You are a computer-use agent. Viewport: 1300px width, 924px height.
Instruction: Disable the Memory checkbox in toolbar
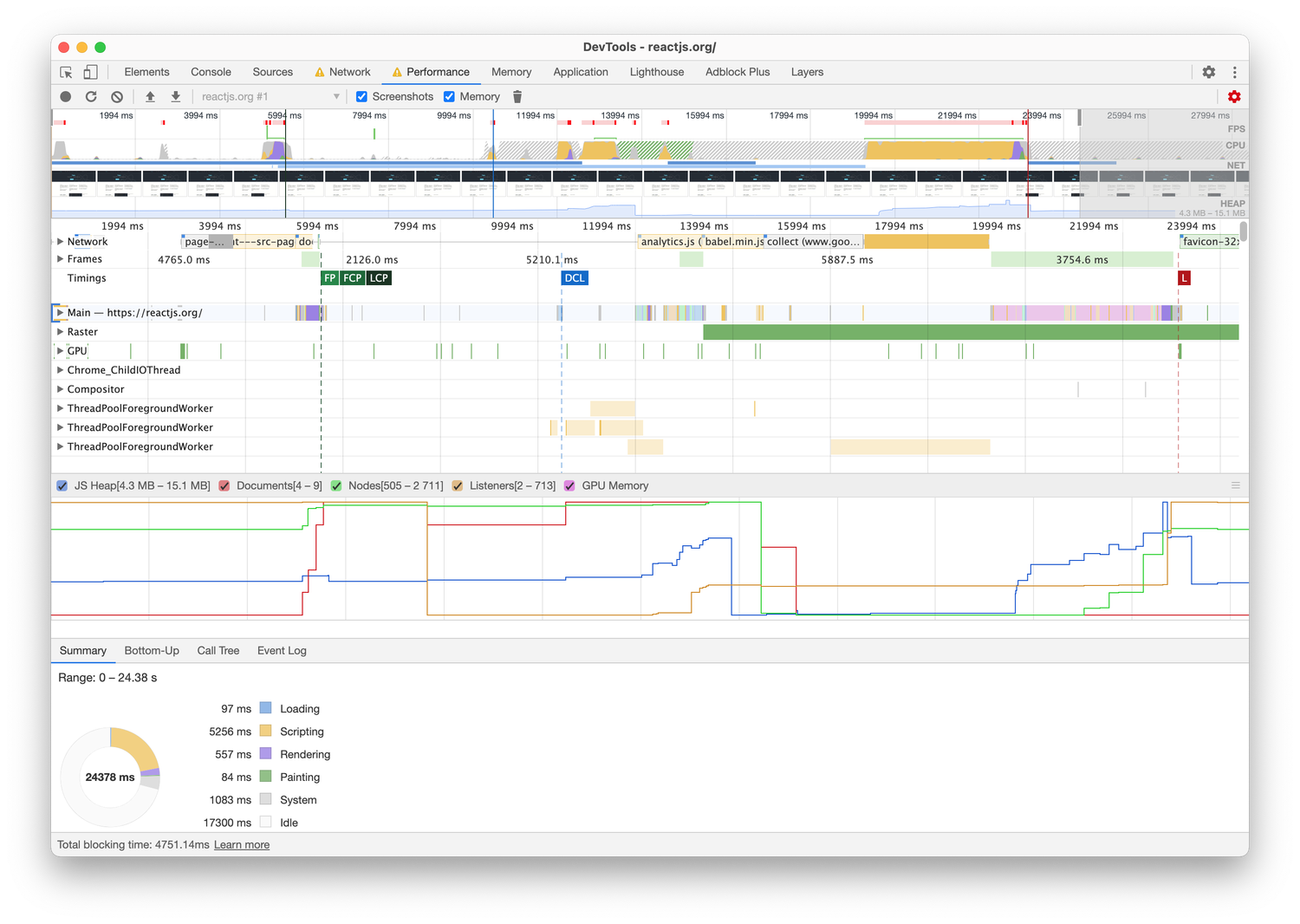click(449, 97)
